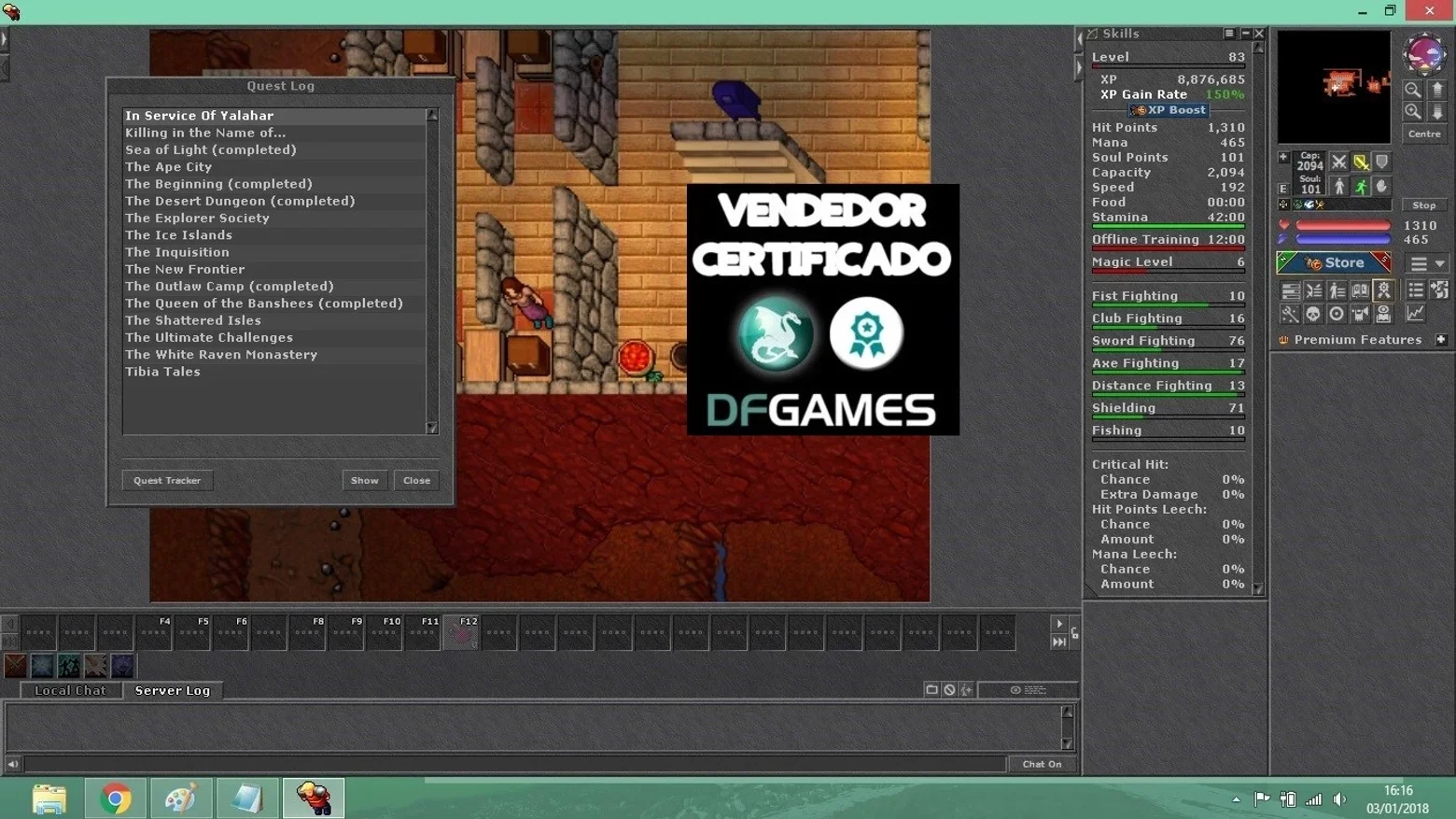This screenshot has height=819, width=1456.
Task: Select the F12 hotkey slot
Action: click(460, 632)
